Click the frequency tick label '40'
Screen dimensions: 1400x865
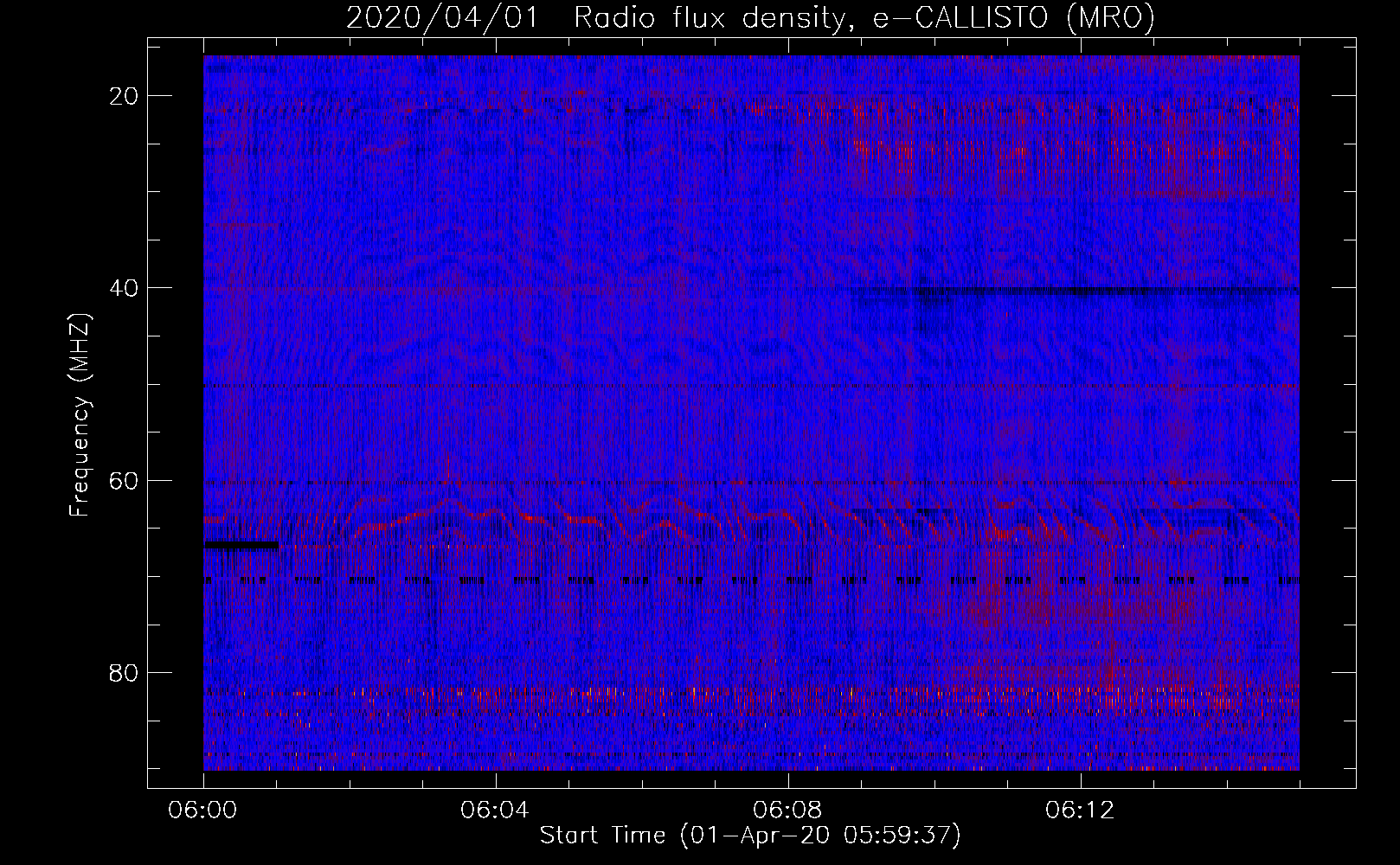pos(125,288)
